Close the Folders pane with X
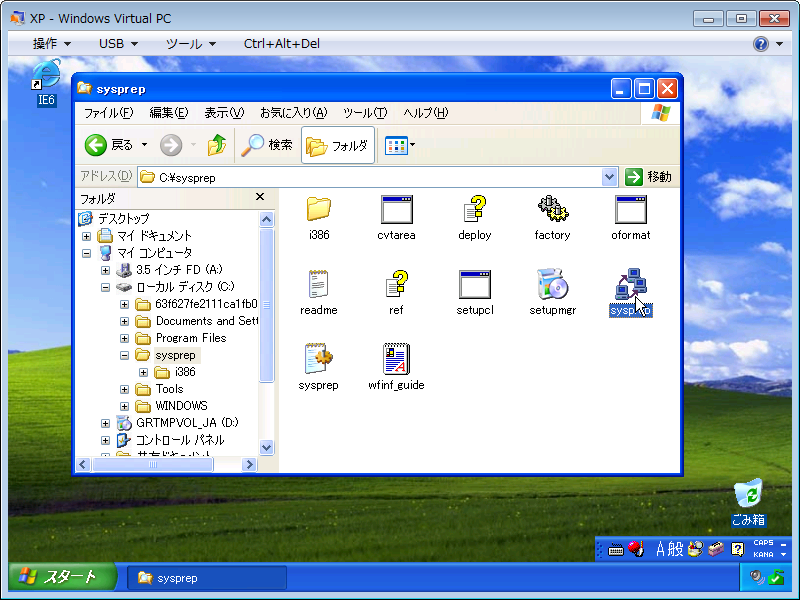This screenshot has width=800, height=600. (x=260, y=197)
